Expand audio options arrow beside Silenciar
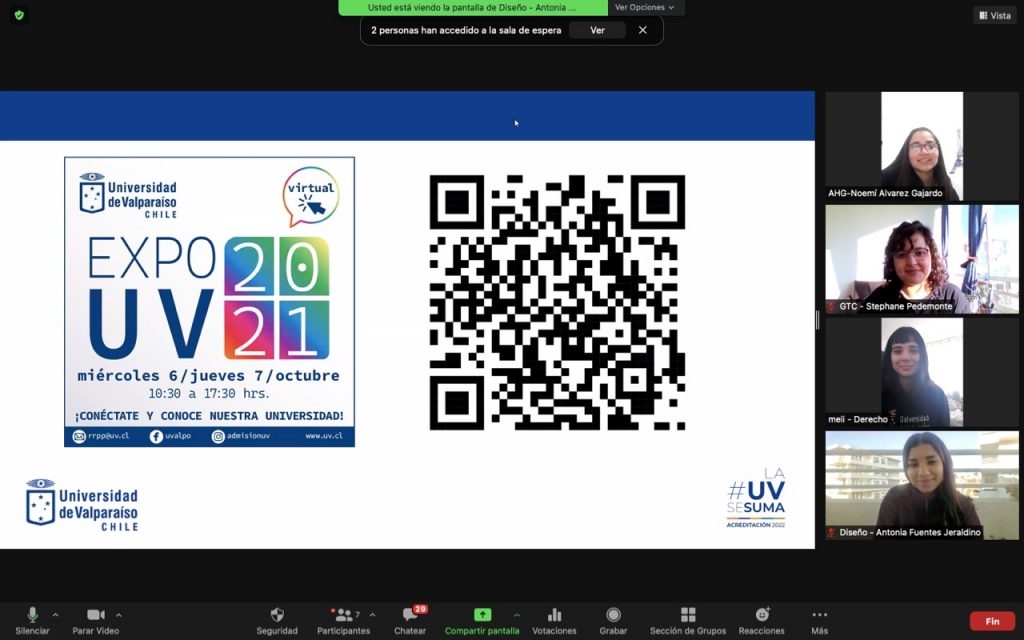This screenshot has height=640, width=1024. (x=56, y=615)
